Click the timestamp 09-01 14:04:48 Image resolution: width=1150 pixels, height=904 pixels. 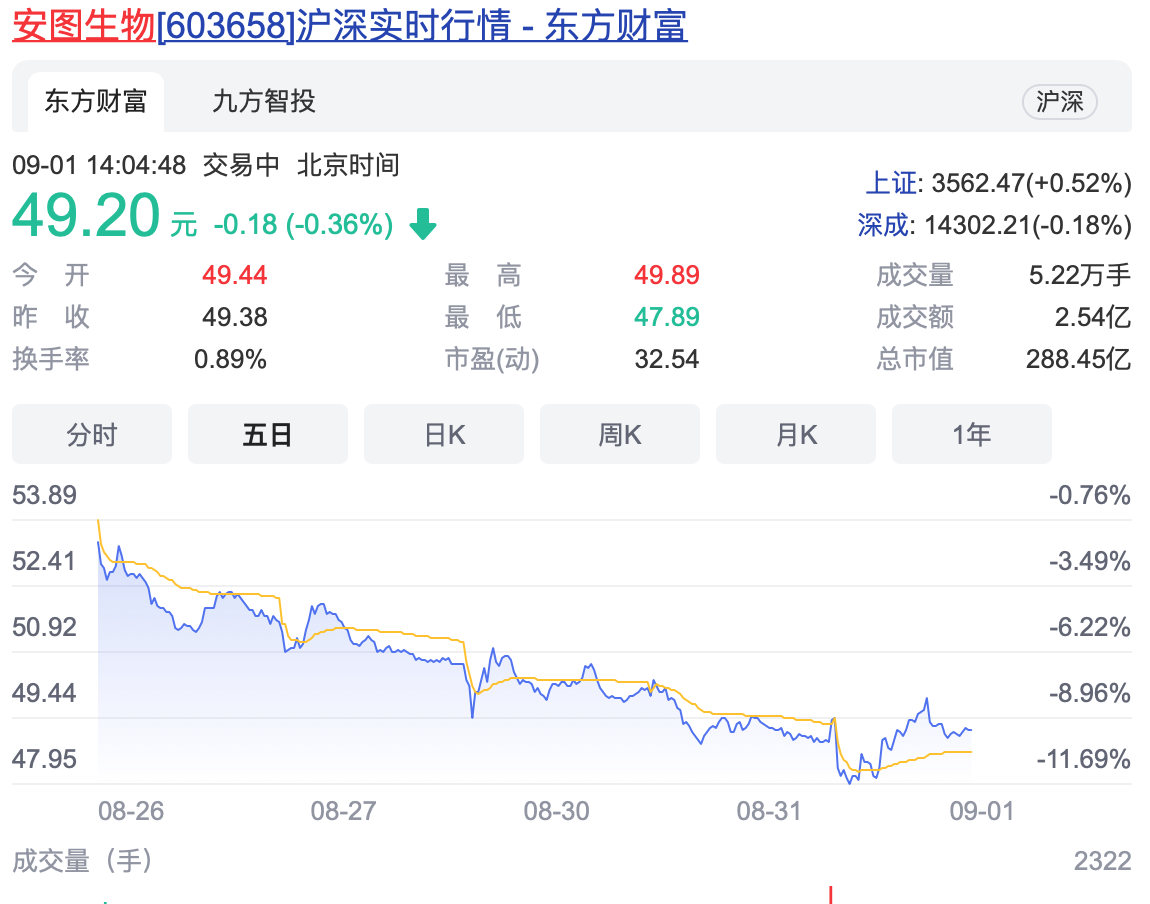coord(99,165)
